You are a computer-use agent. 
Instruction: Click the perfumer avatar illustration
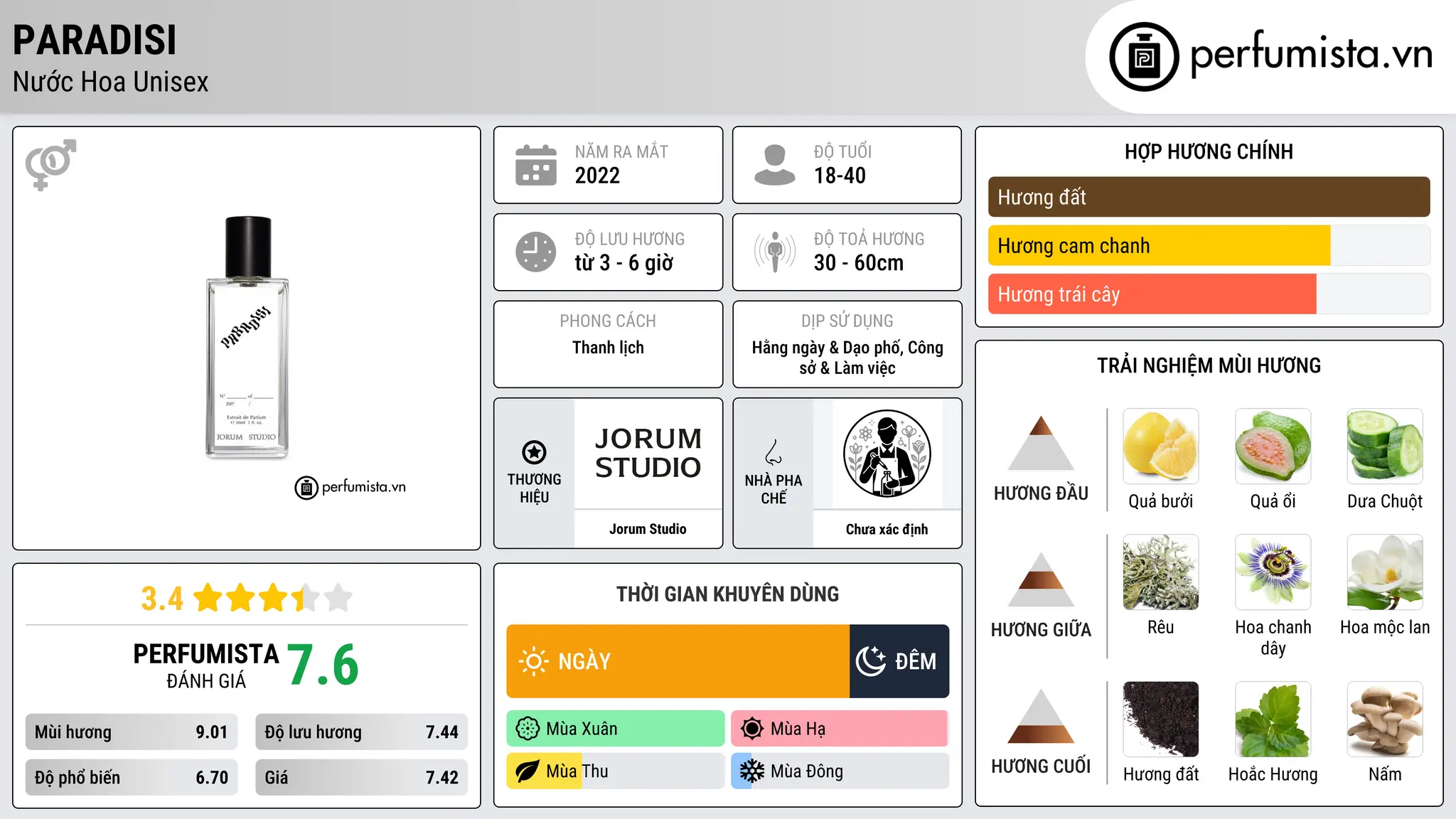click(x=887, y=454)
